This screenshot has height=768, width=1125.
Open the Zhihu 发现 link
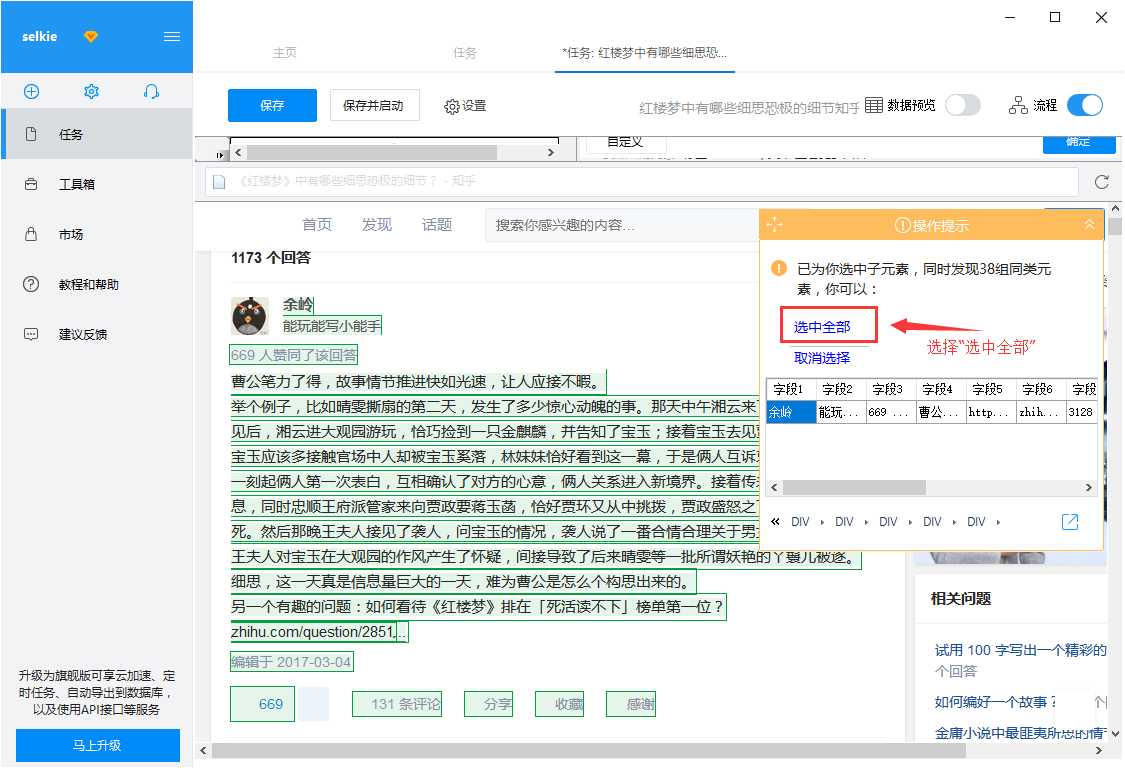(x=377, y=225)
